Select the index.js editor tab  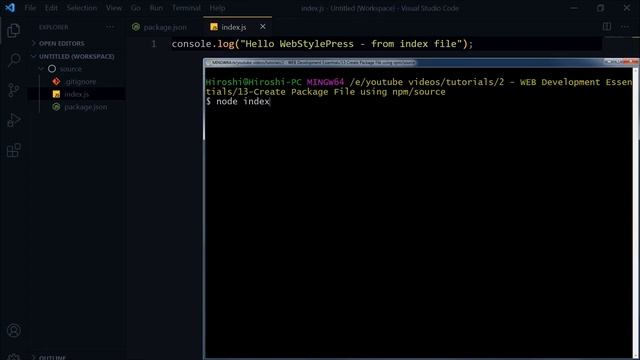(x=238, y=27)
